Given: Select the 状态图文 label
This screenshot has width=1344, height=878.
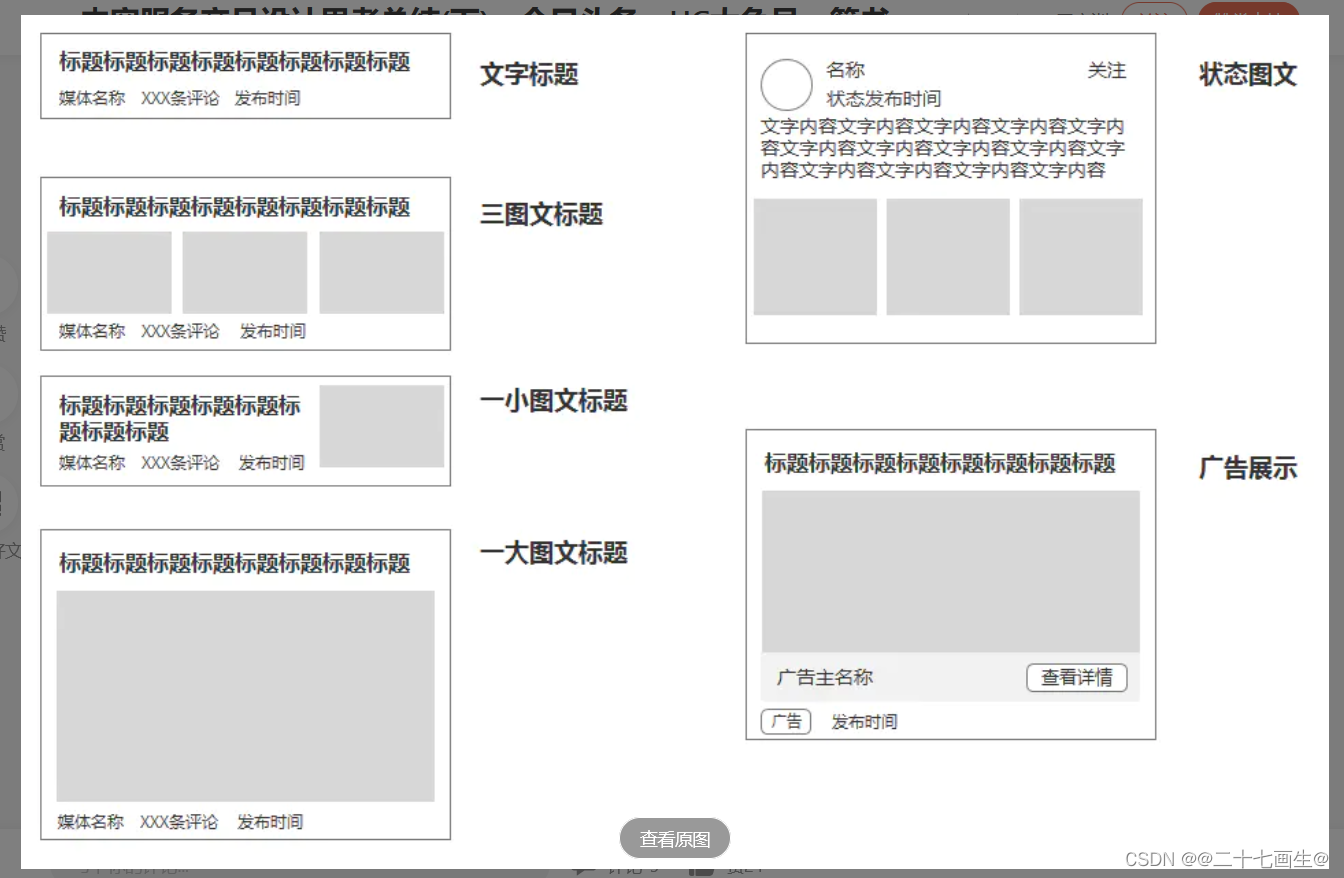Looking at the screenshot, I should [1248, 75].
